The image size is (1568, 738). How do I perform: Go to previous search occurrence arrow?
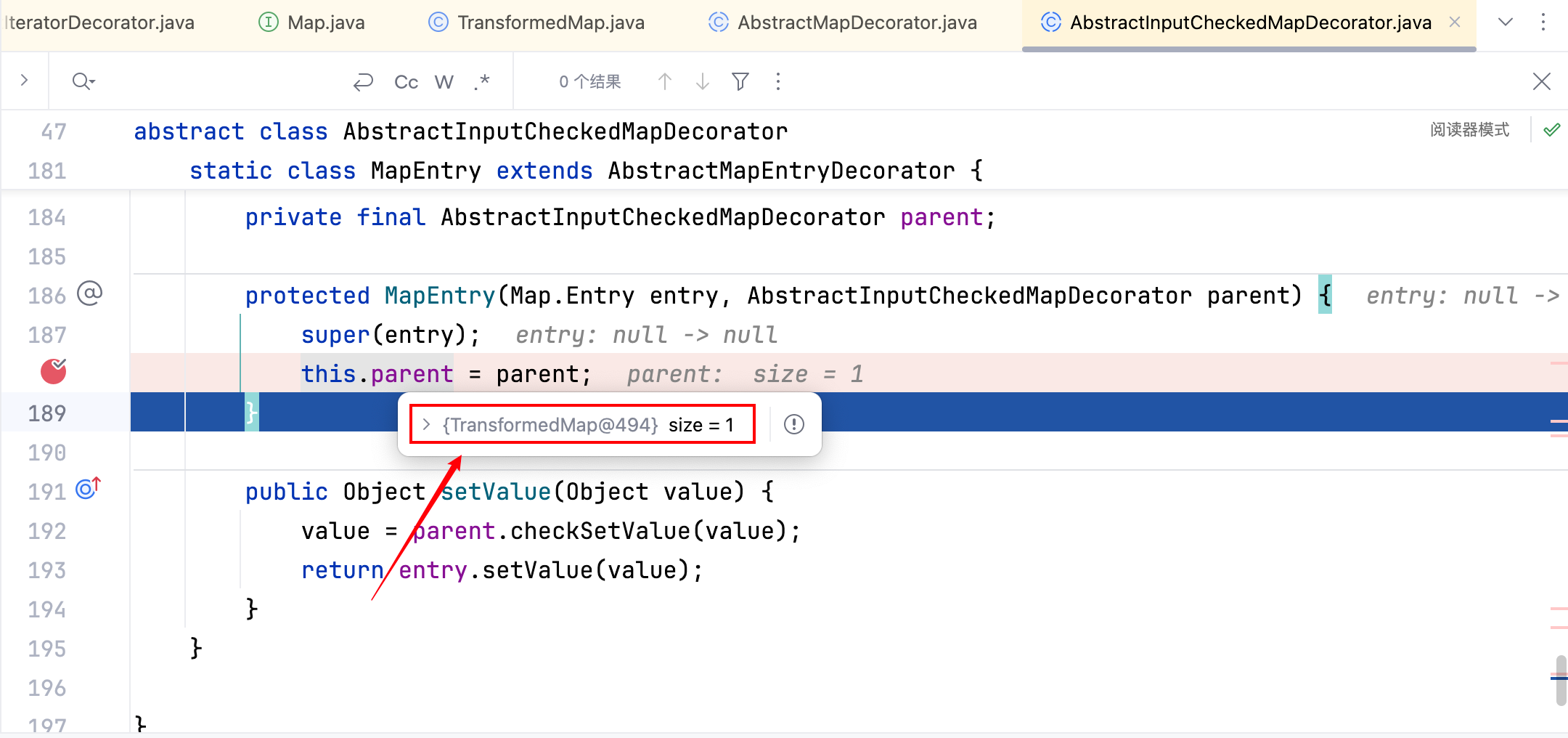664,81
